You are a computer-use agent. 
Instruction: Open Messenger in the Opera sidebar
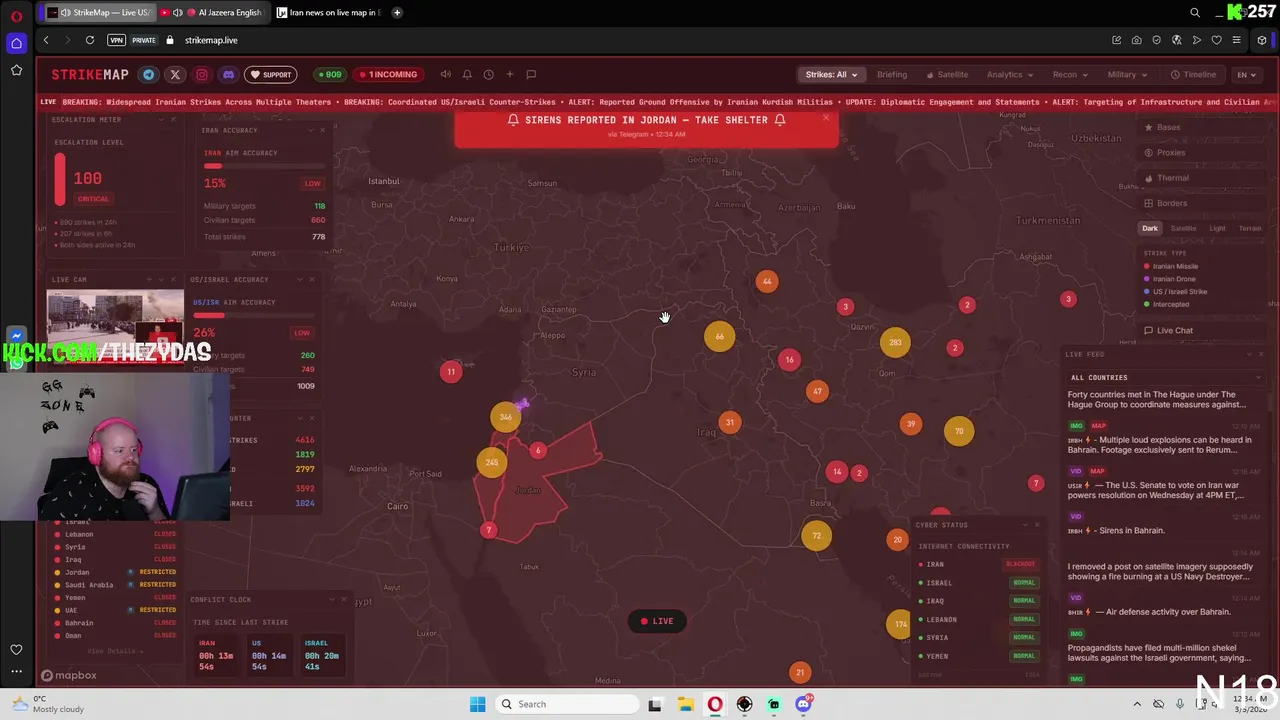pyautogui.click(x=16, y=336)
